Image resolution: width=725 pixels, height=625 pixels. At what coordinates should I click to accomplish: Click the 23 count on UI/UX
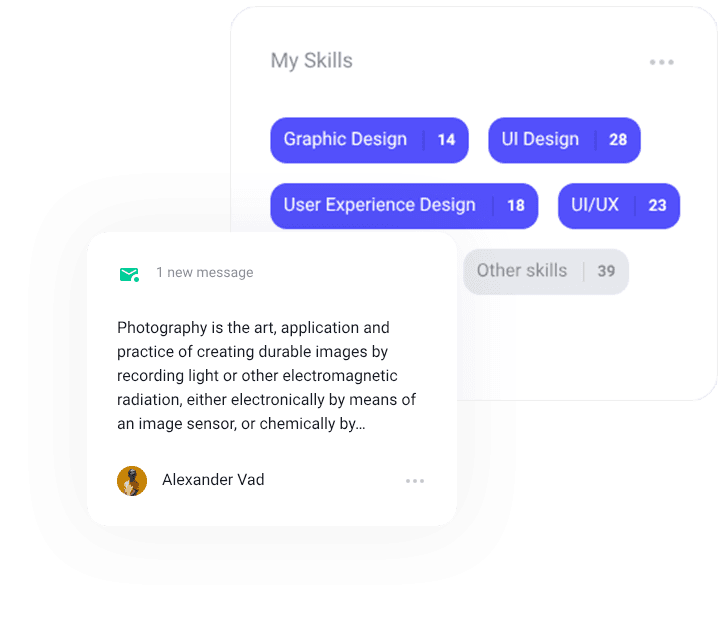click(657, 206)
